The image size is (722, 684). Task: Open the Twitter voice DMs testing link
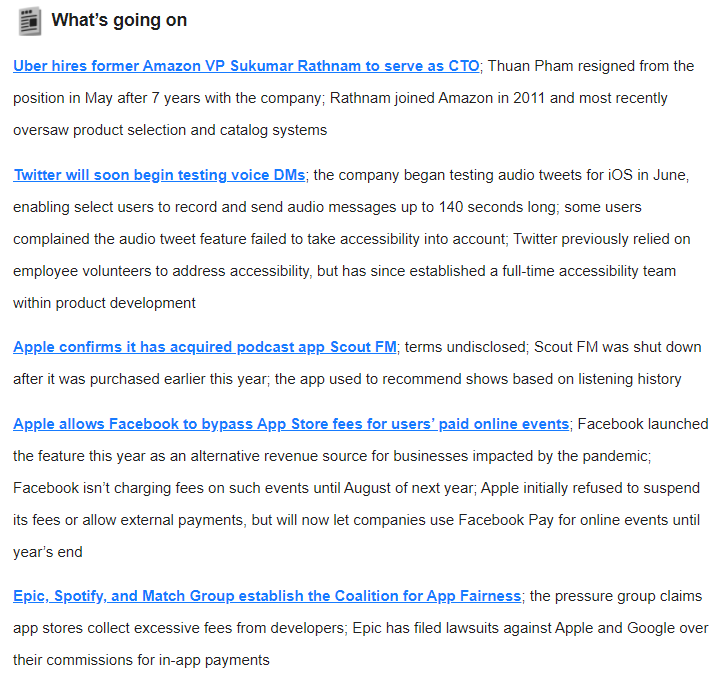coord(159,175)
